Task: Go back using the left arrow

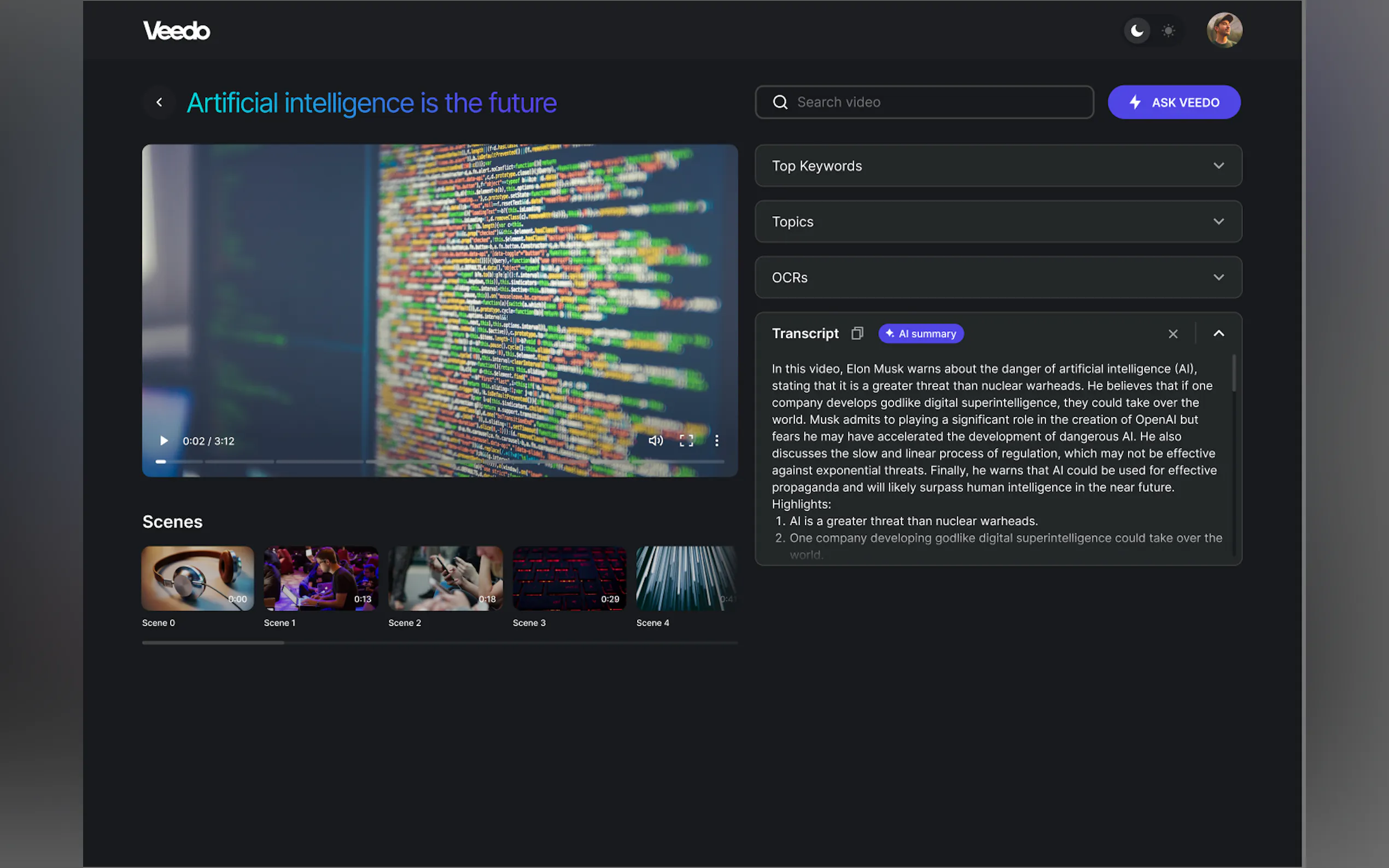Action: (x=159, y=102)
